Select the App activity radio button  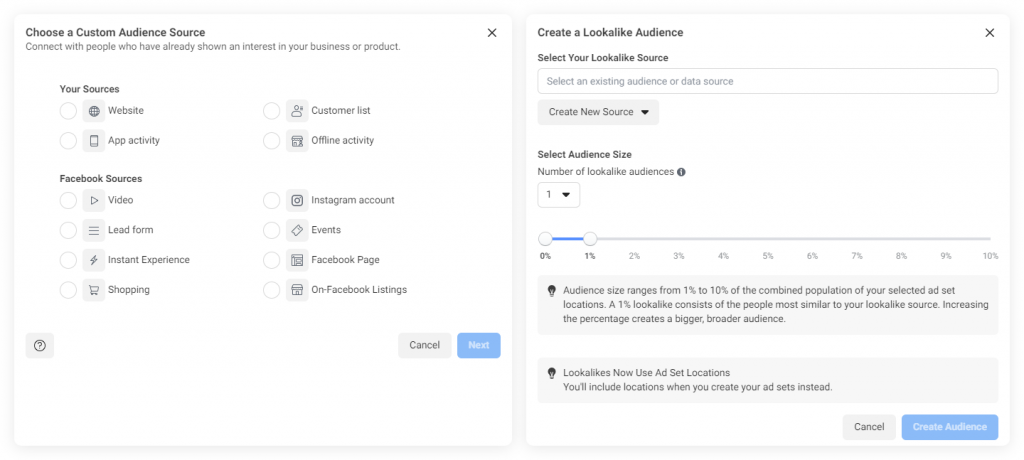click(x=68, y=140)
